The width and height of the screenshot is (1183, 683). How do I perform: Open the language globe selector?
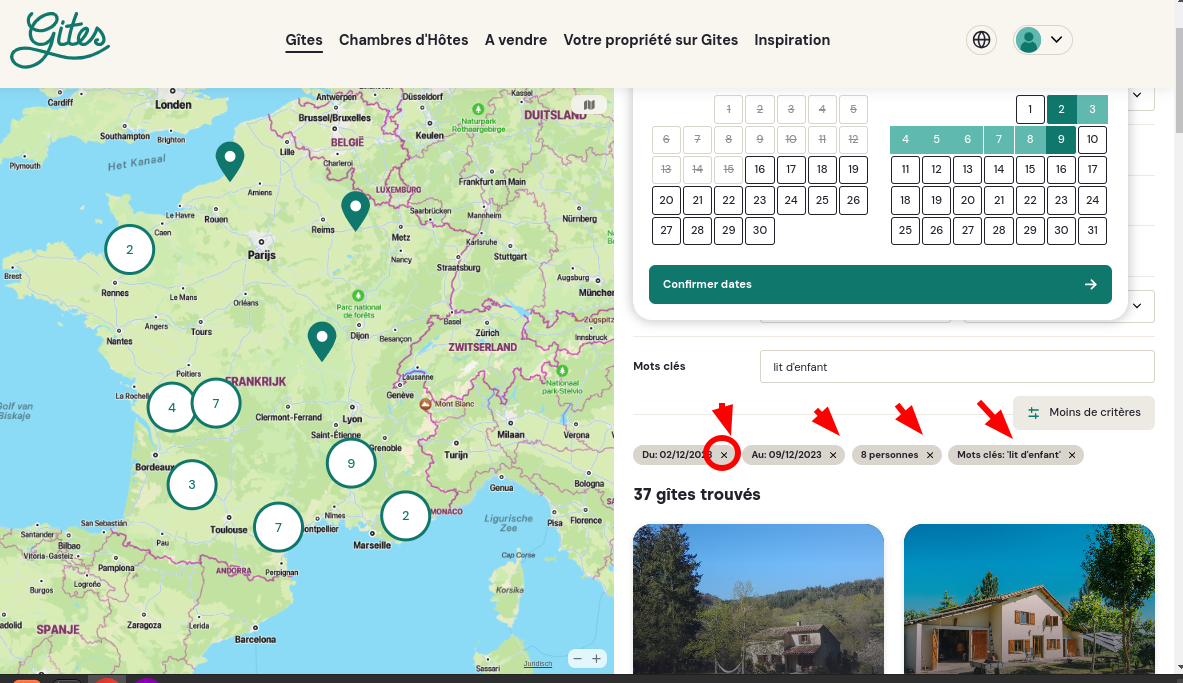click(982, 40)
